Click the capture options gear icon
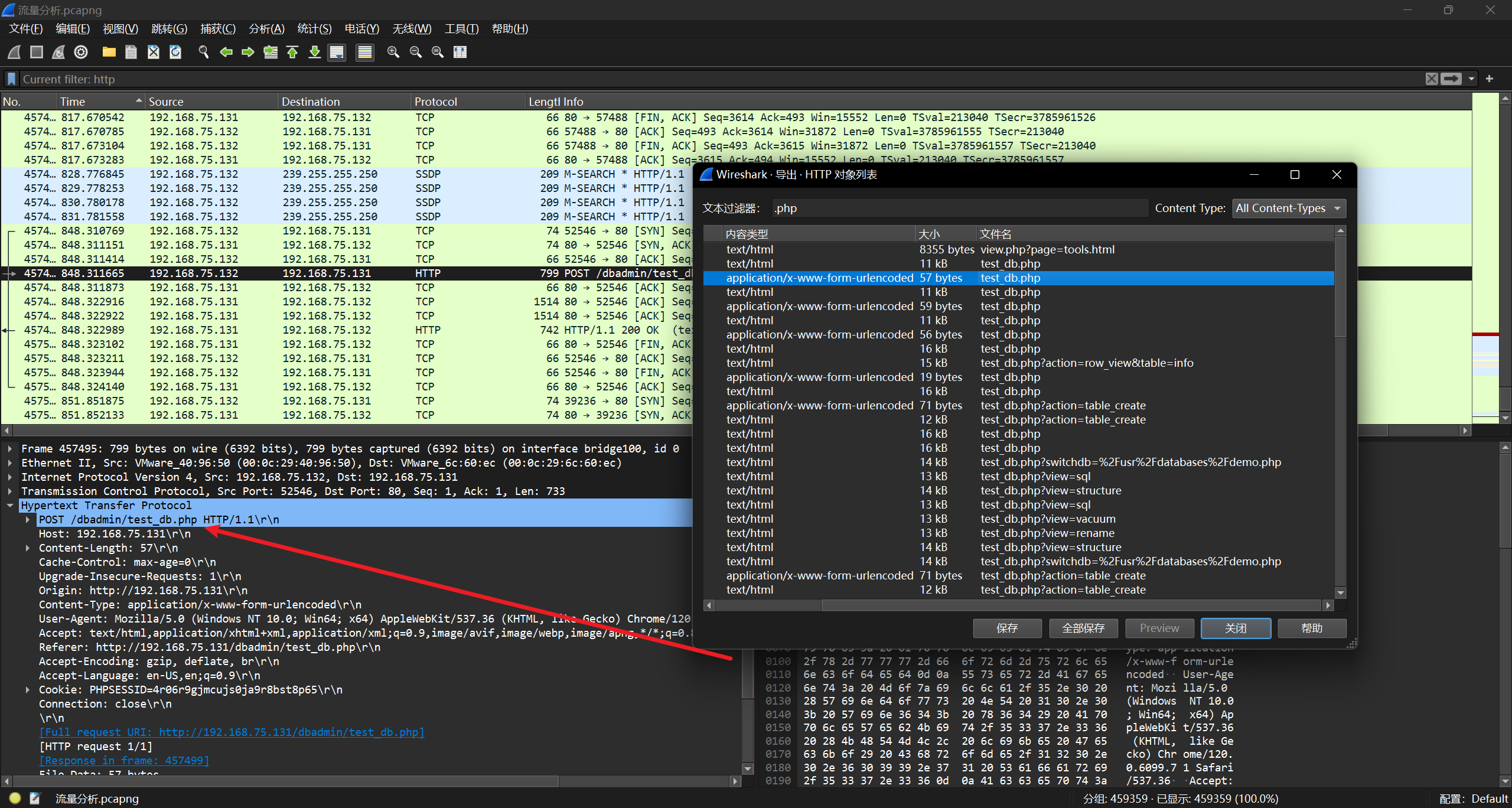The image size is (1512, 808). (81, 53)
